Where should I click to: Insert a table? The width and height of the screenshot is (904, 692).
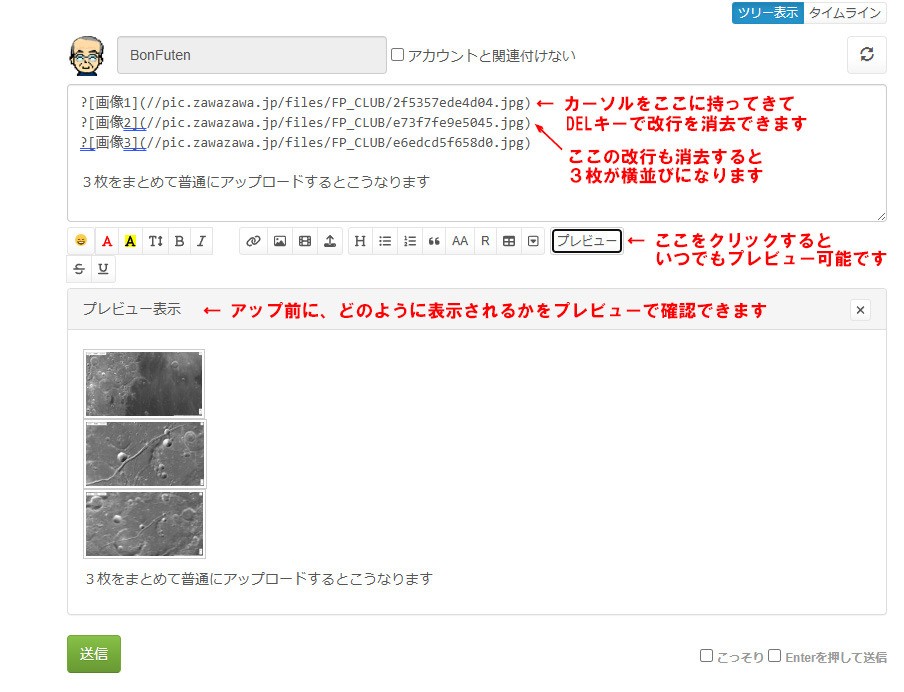[x=509, y=241]
